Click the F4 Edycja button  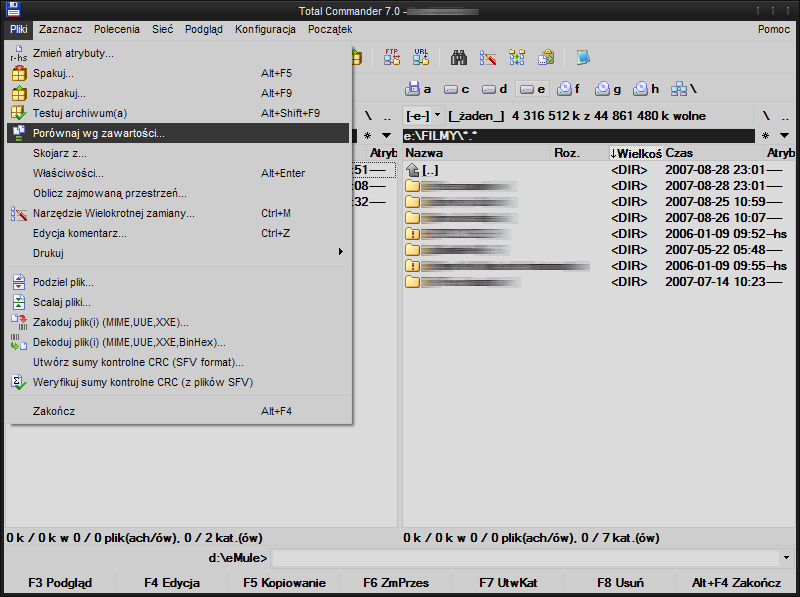pyautogui.click(x=172, y=583)
